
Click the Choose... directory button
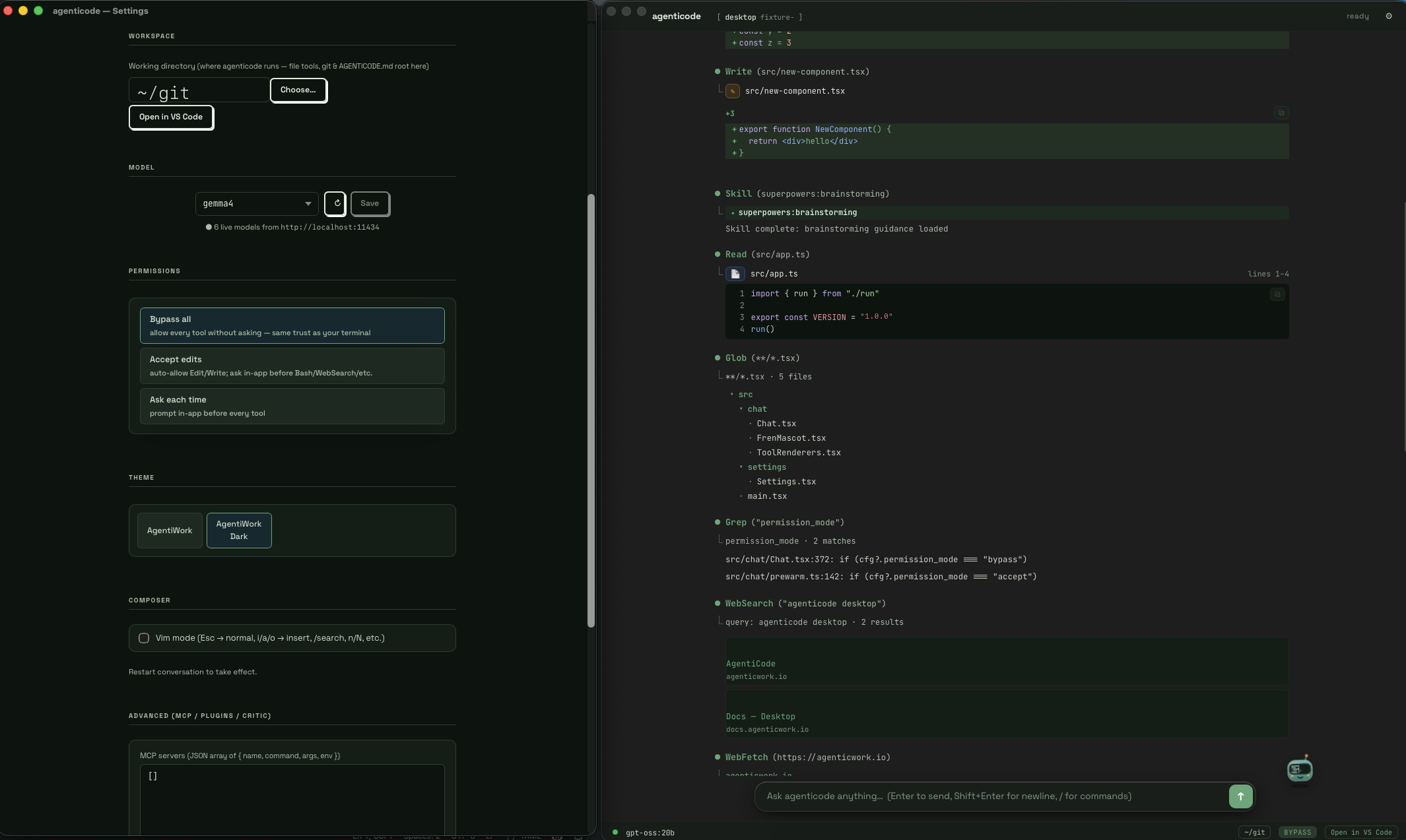click(x=298, y=90)
